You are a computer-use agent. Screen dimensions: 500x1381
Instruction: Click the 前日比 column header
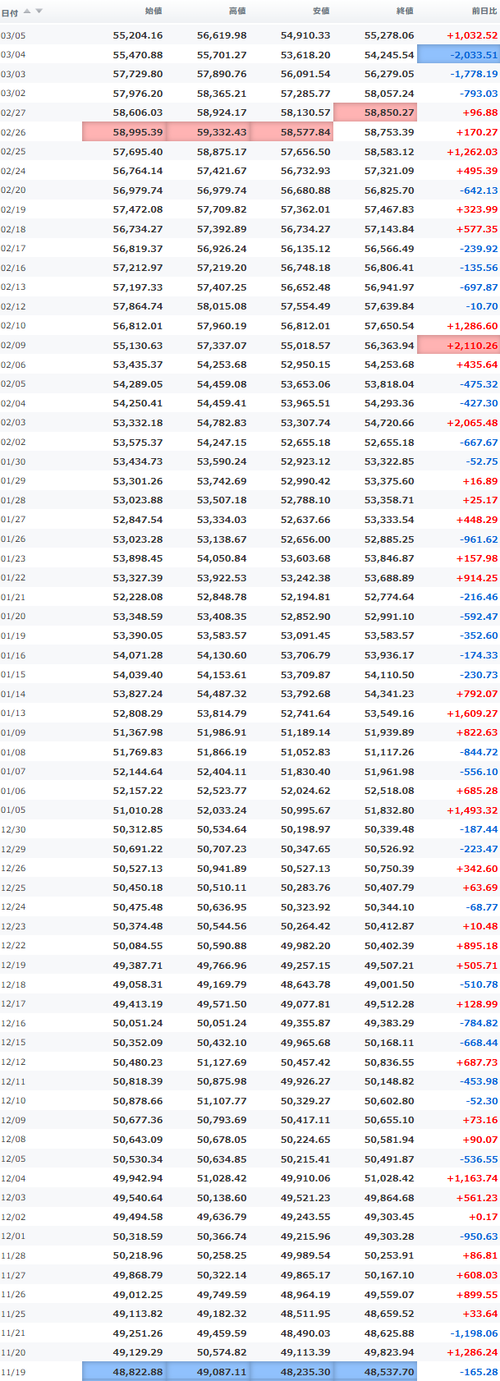coord(482,11)
